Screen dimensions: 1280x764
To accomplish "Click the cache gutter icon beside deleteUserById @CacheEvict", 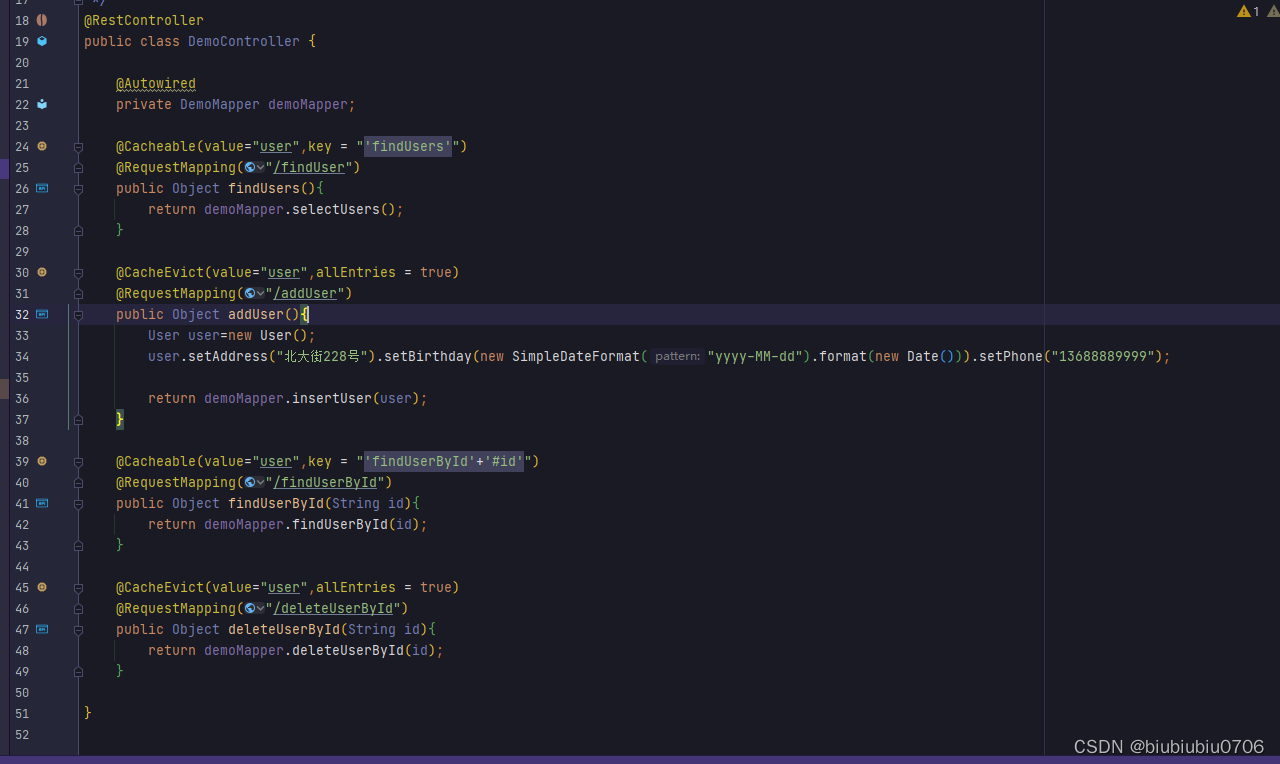I will click(x=42, y=587).
